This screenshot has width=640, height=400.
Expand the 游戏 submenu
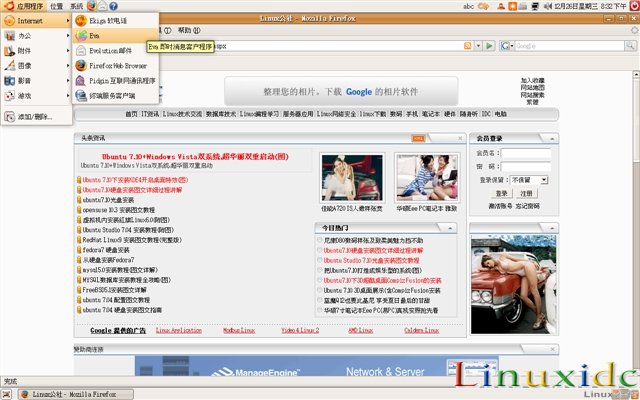(36, 96)
